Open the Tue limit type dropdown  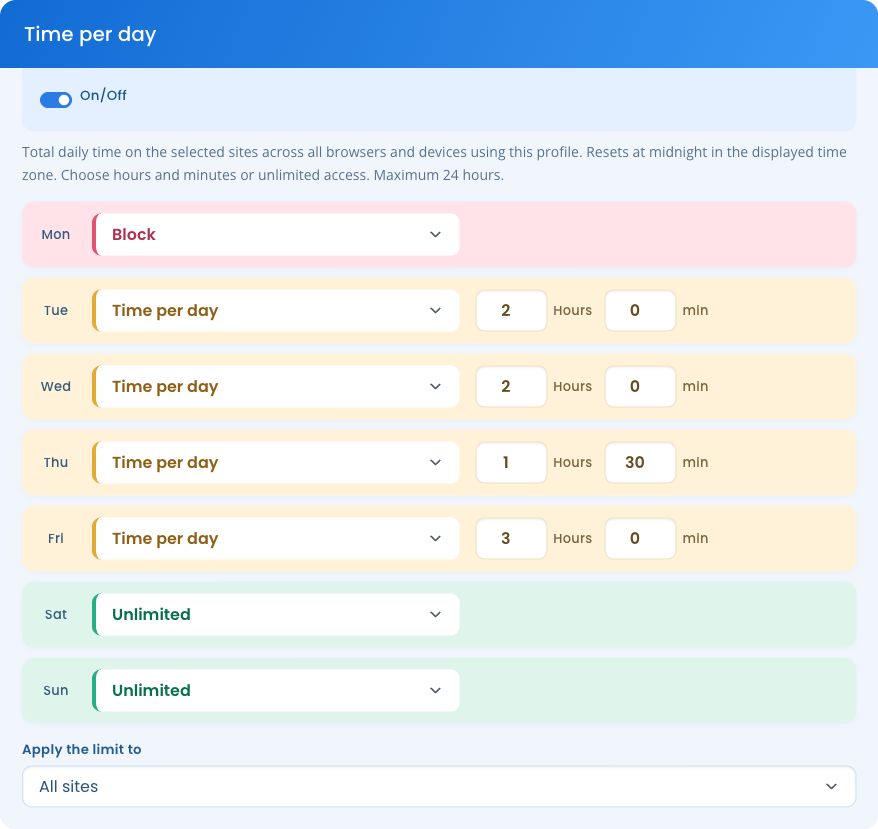(276, 310)
